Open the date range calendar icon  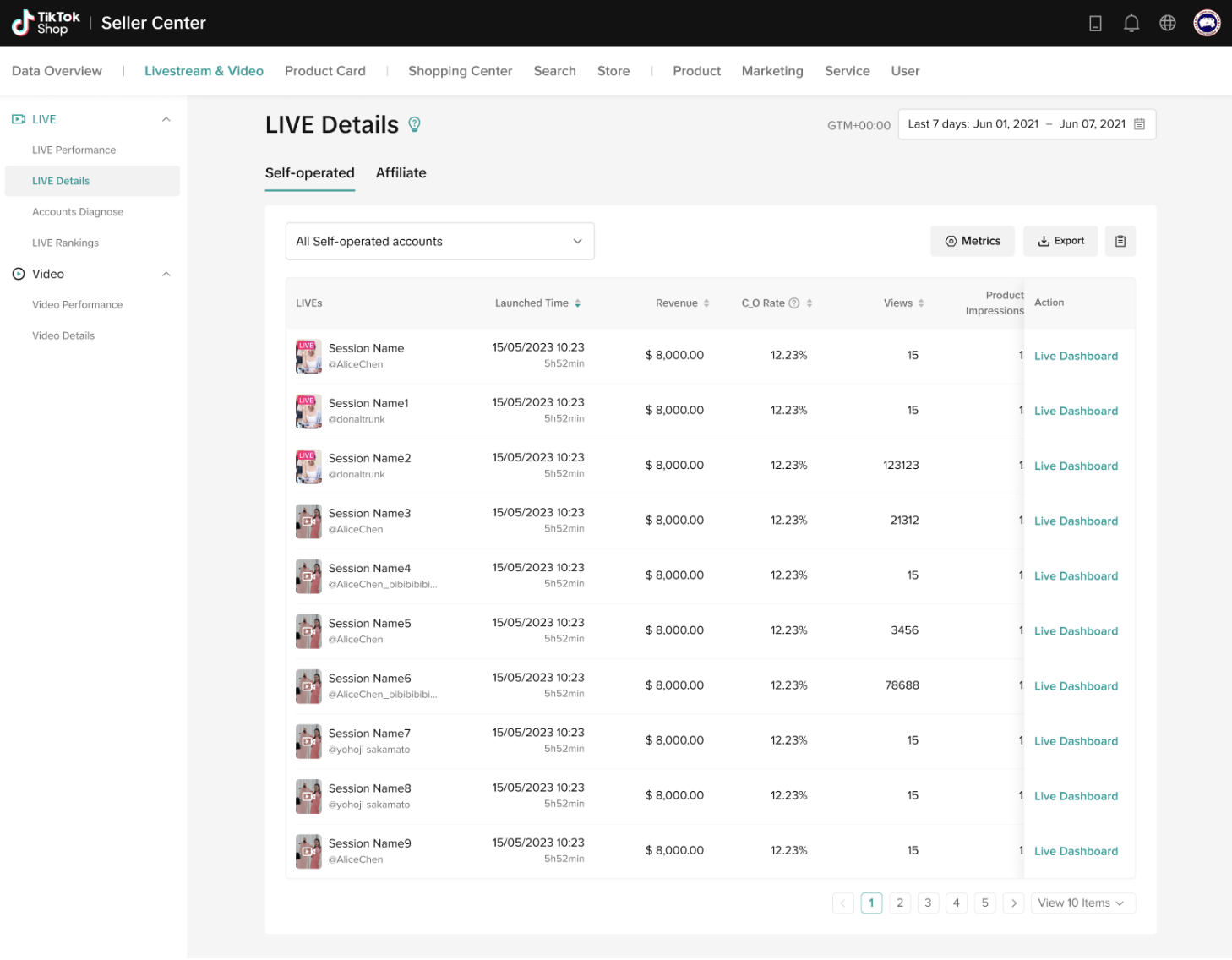tap(1139, 124)
